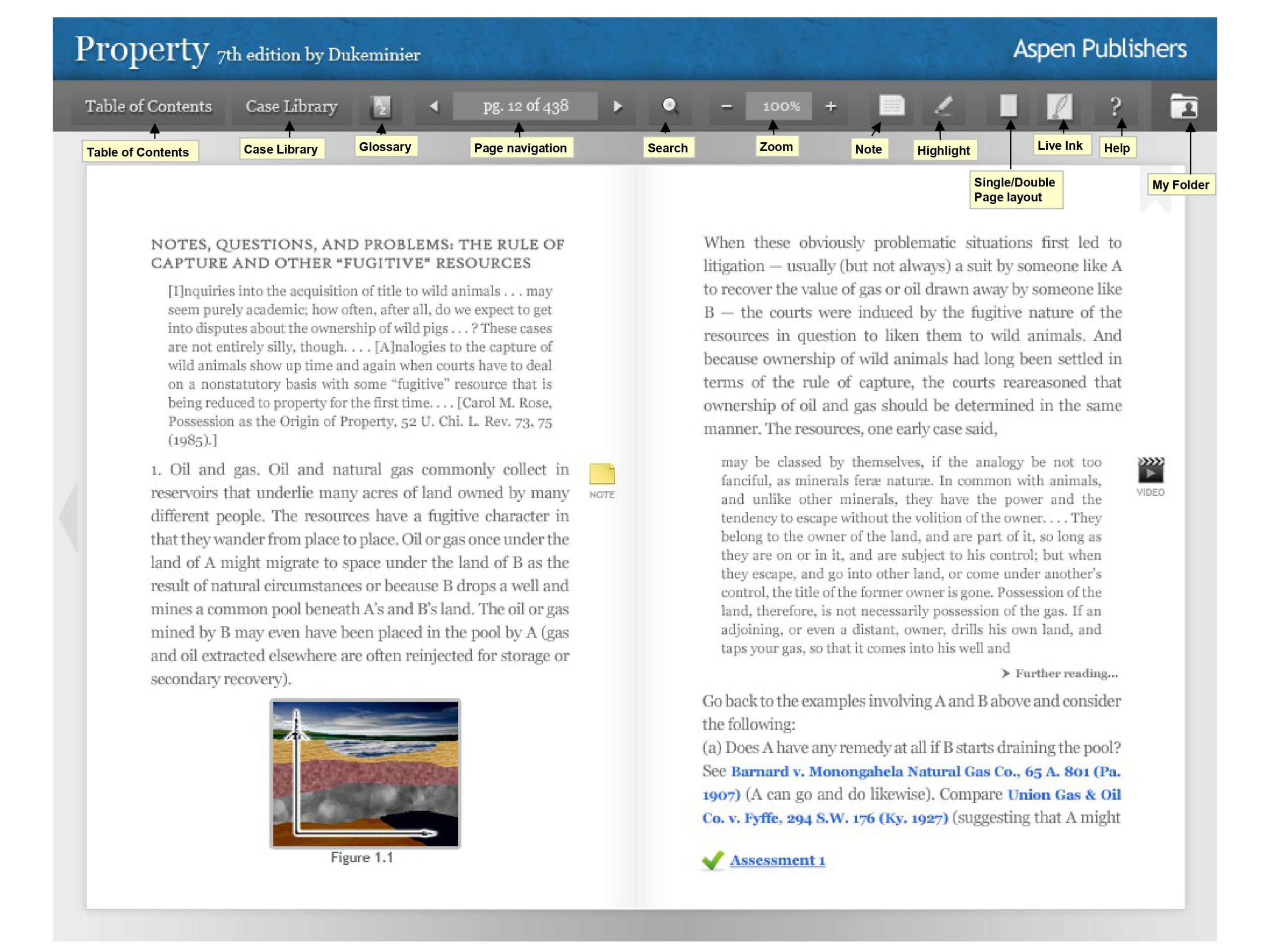The width and height of the screenshot is (1270, 952).
Task: Open the yellow NOTE sticky icon in margin
Action: click(x=602, y=480)
